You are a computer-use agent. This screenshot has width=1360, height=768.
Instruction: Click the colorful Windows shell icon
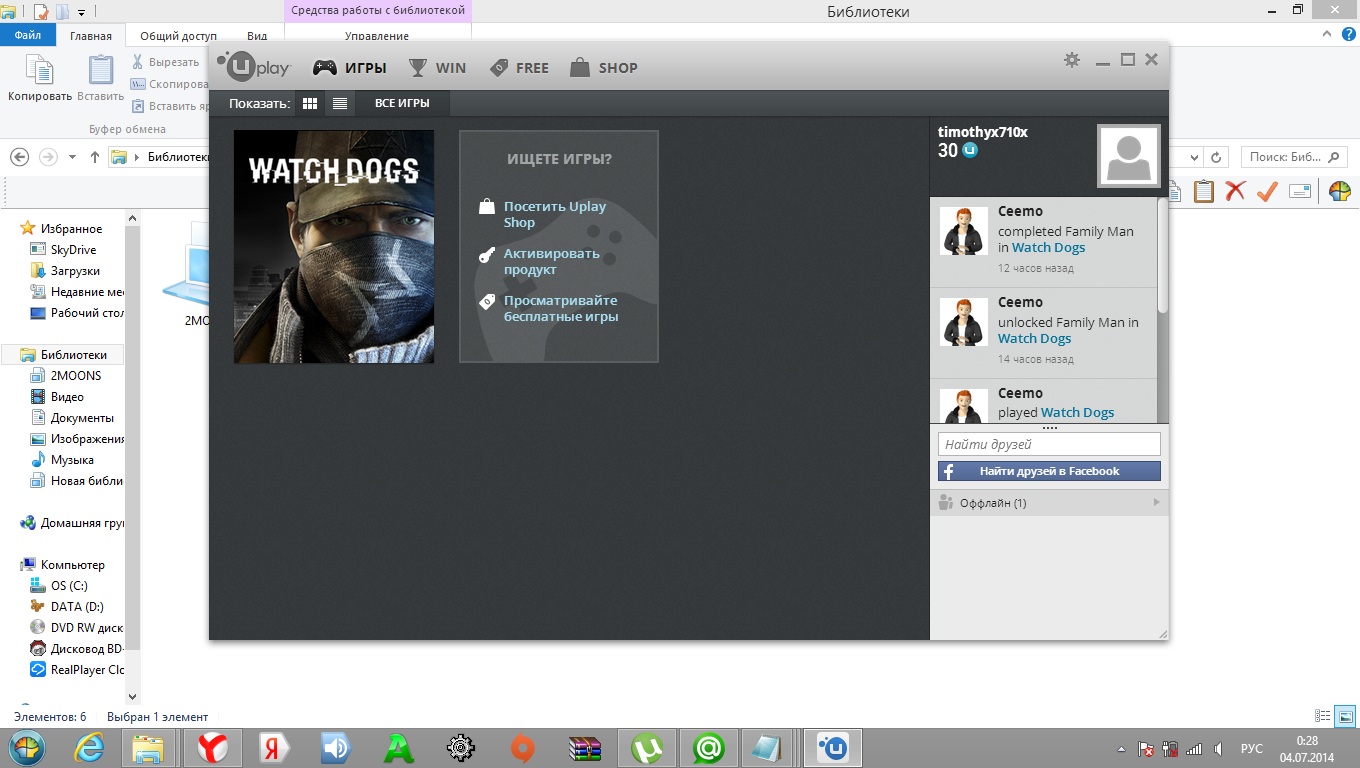1339,190
